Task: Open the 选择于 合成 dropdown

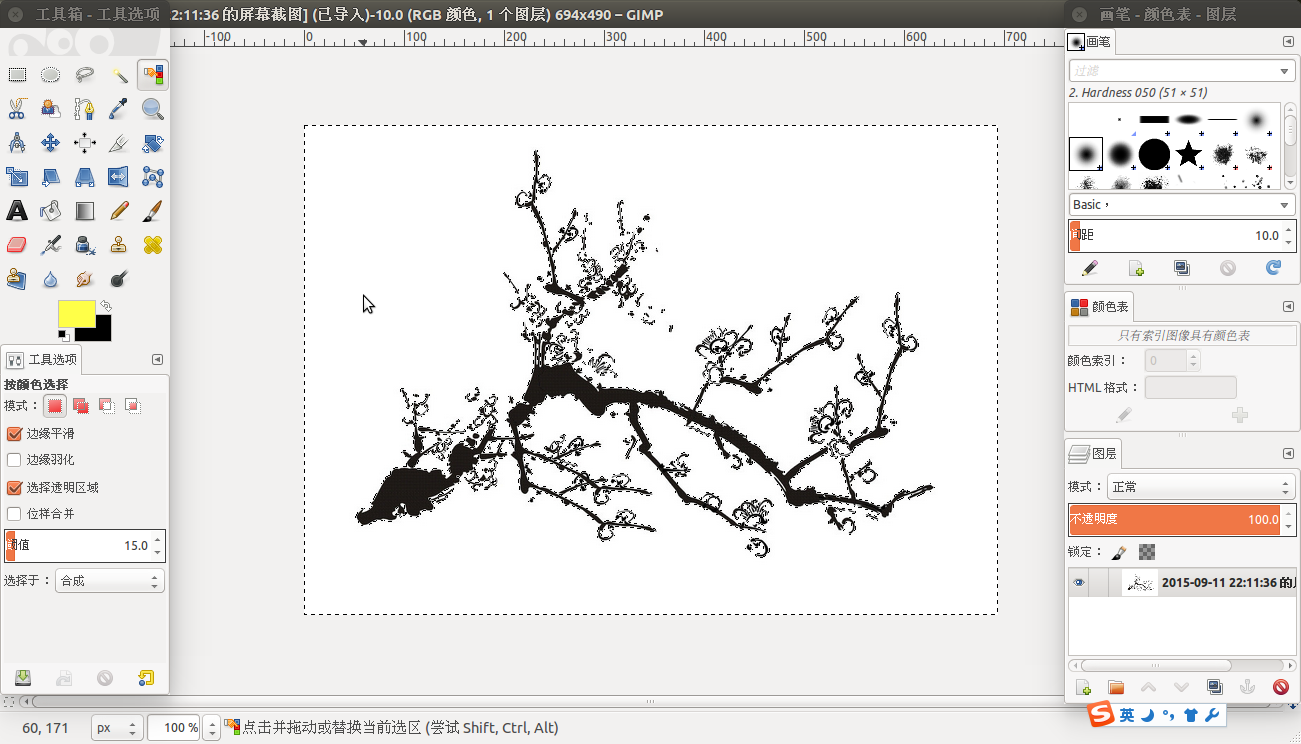Action: (110, 580)
